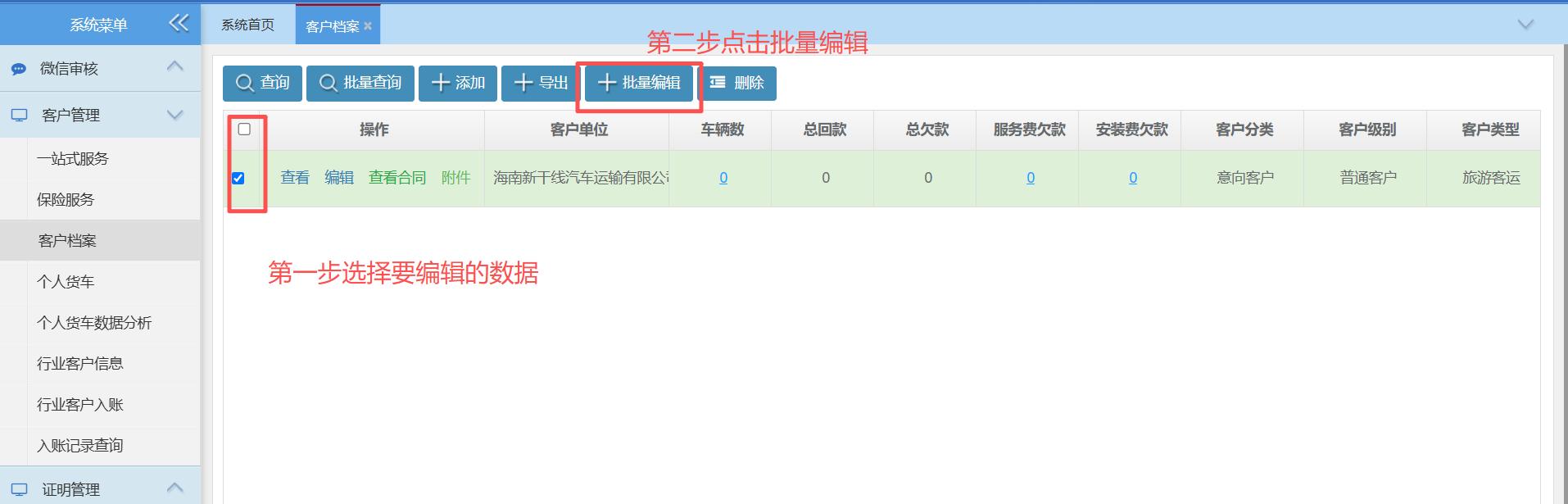Click the 查询 button
Screen dimensions: 1568x504
(262, 83)
